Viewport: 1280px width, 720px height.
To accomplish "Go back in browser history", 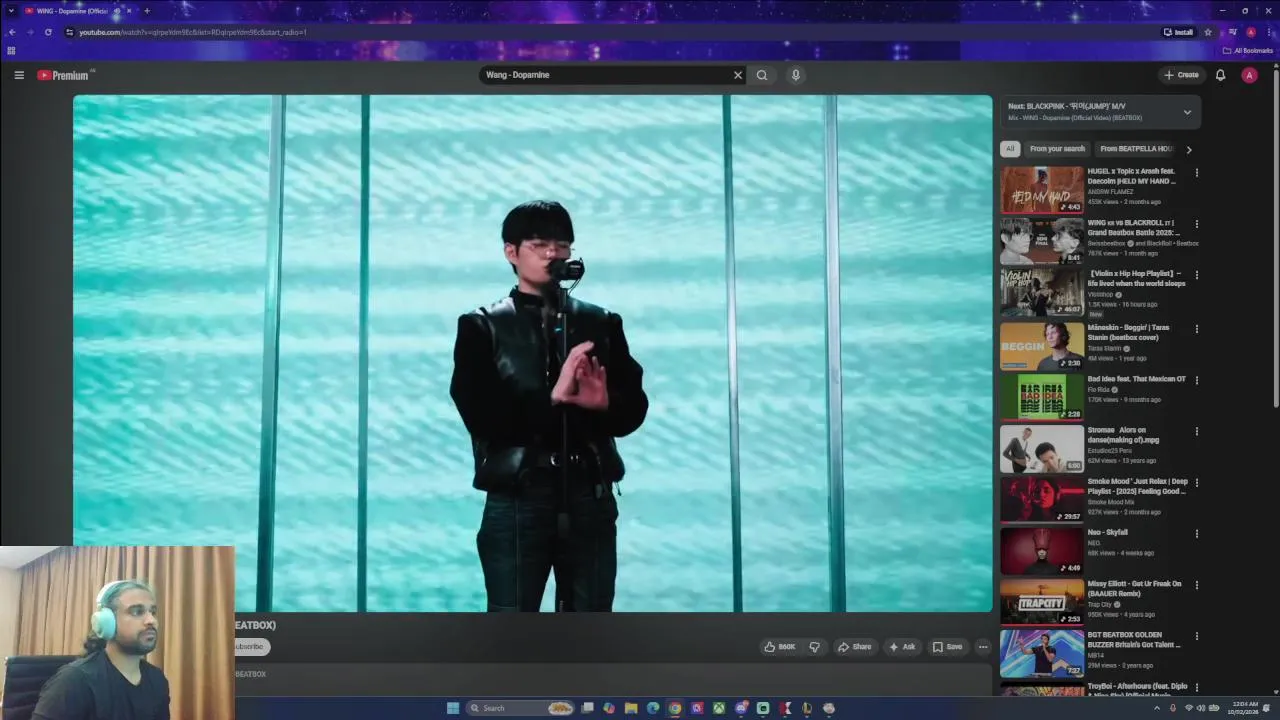I will (12, 32).
